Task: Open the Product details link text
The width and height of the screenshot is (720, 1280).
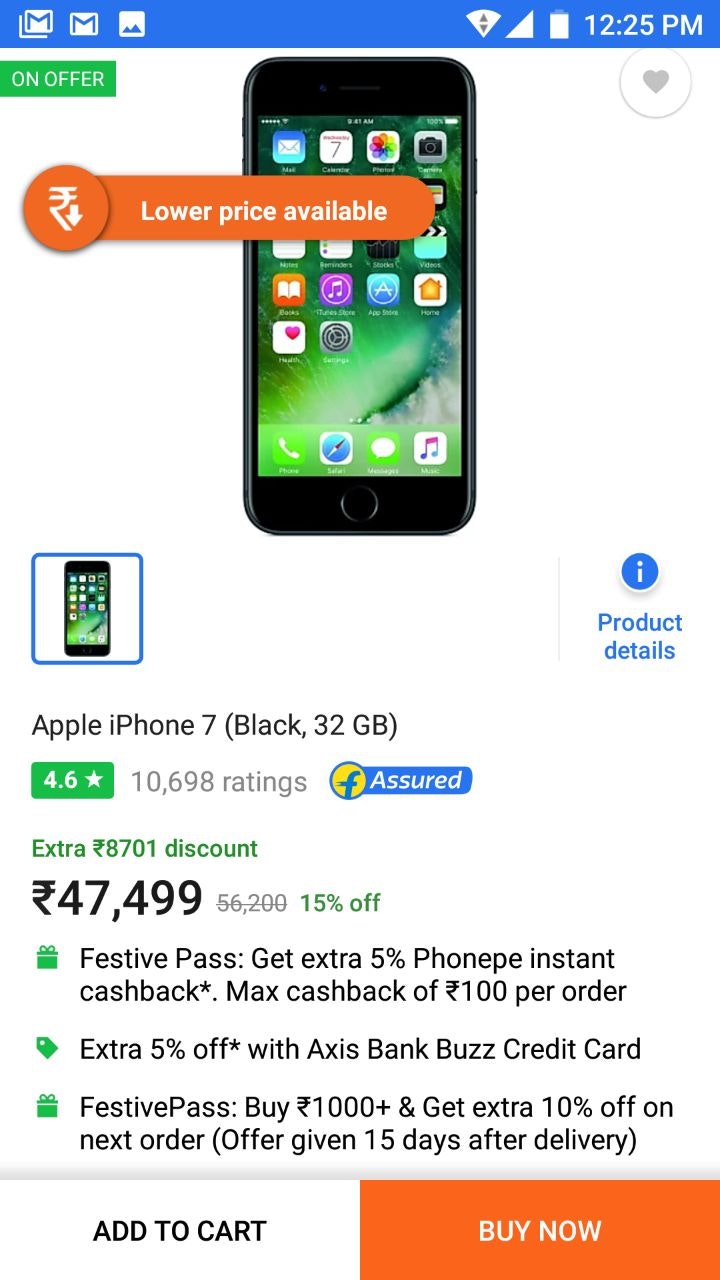Action: (640, 636)
